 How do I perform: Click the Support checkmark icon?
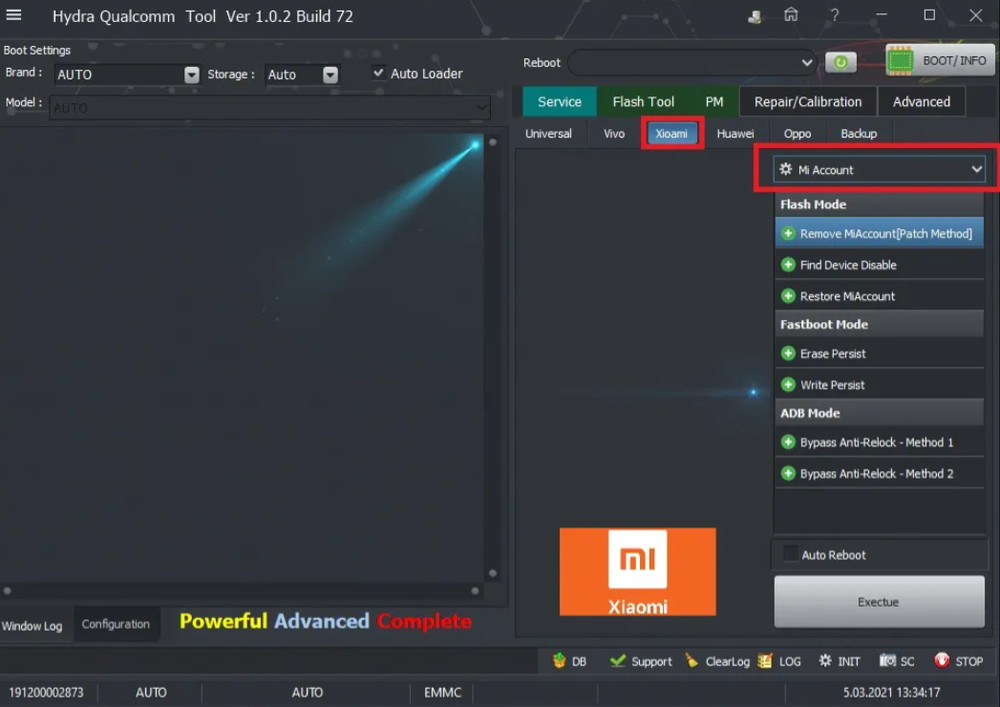tap(618, 661)
